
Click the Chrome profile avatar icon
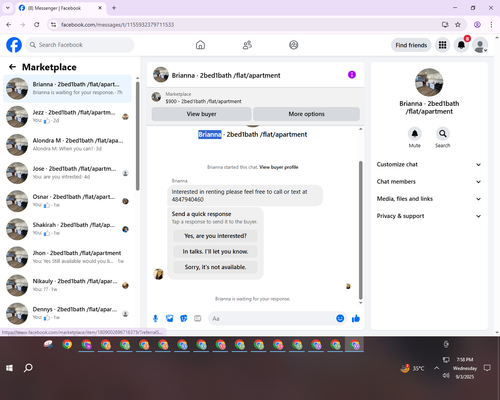477,25
